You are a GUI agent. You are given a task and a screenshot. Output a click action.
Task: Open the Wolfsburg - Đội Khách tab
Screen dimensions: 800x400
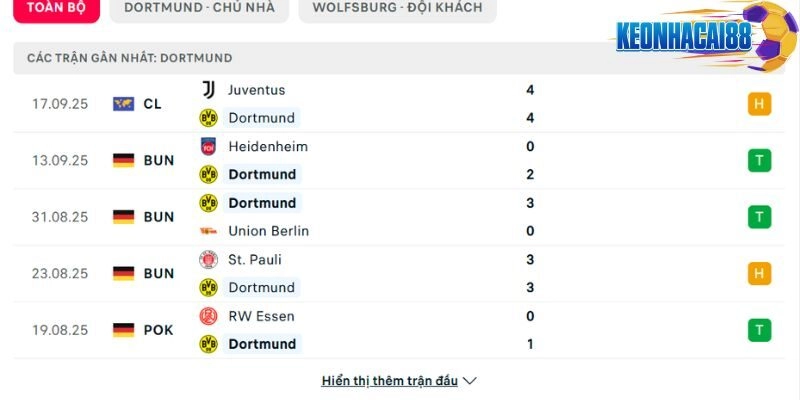pos(396,8)
